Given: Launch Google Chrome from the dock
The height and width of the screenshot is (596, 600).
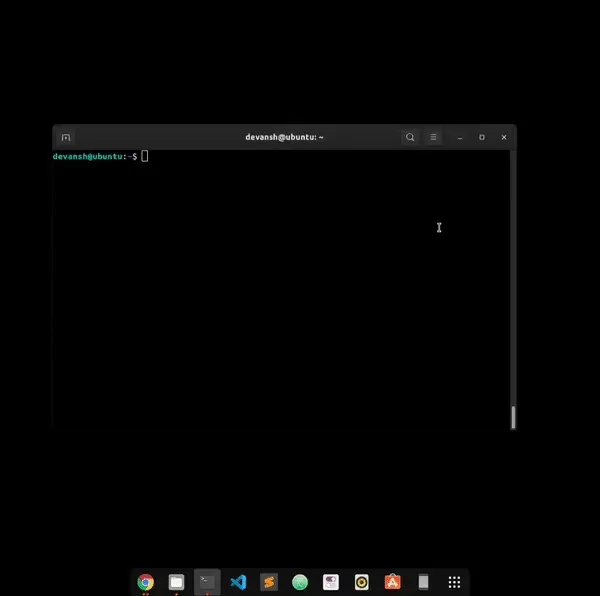Looking at the screenshot, I should 146,582.
